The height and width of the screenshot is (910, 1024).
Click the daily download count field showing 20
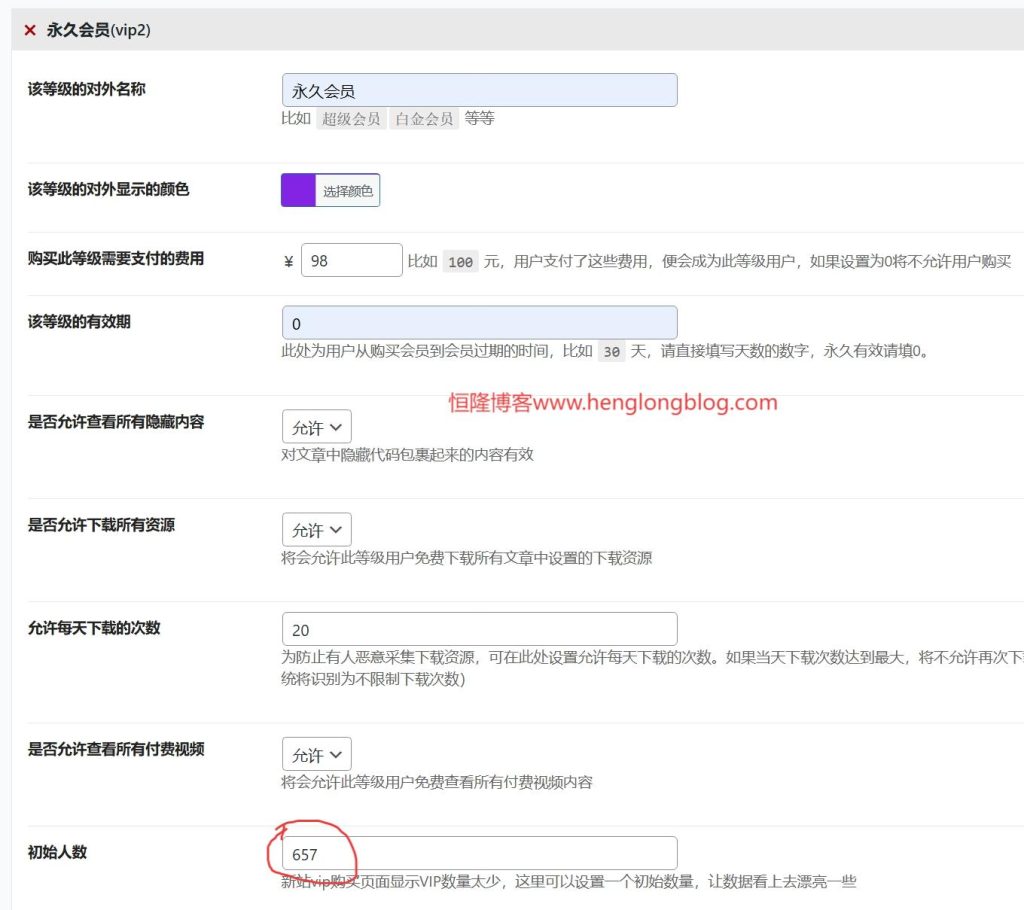[479, 629]
